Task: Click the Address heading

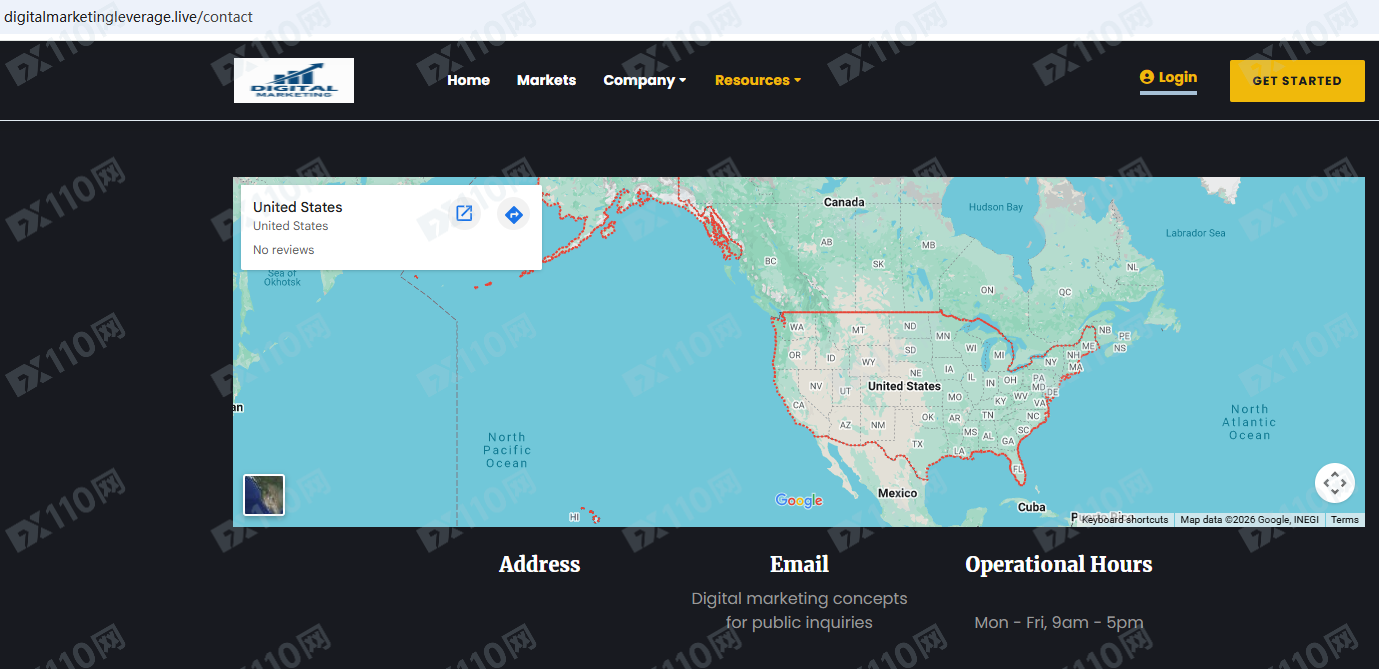Action: (539, 564)
